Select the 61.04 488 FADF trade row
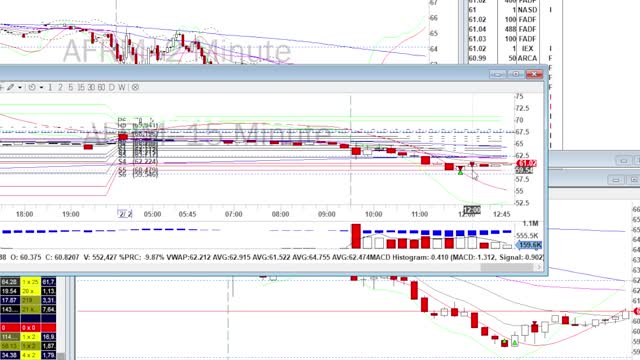 pyautogui.click(x=515, y=29)
